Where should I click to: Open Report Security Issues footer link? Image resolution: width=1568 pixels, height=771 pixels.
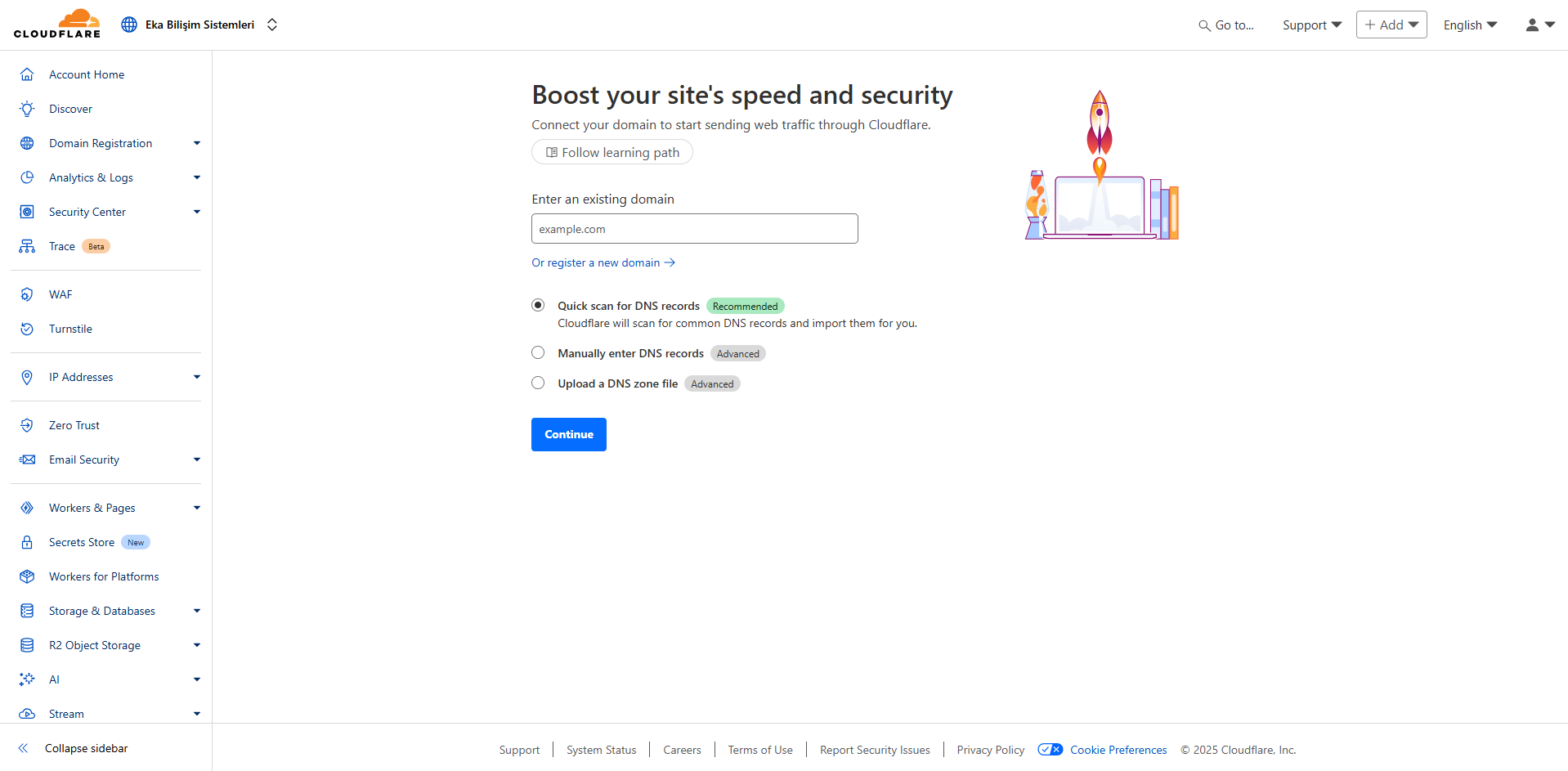click(x=875, y=750)
